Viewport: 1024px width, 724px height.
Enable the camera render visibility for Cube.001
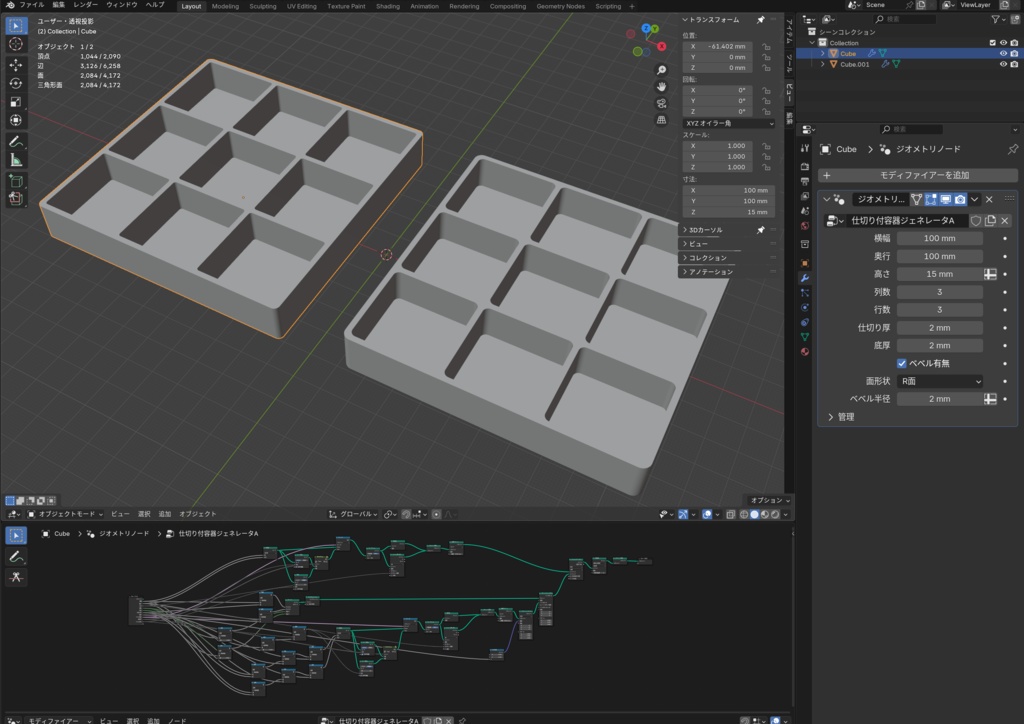[x=1014, y=64]
